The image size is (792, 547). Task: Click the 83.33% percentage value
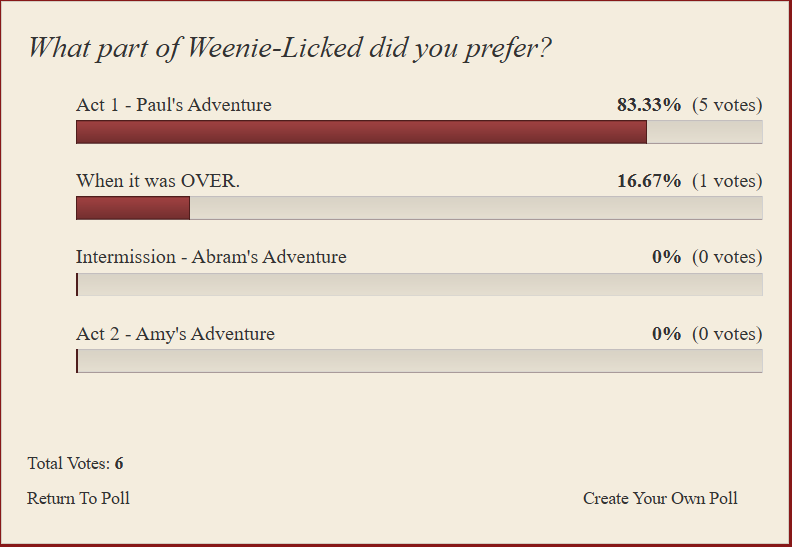pos(649,105)
